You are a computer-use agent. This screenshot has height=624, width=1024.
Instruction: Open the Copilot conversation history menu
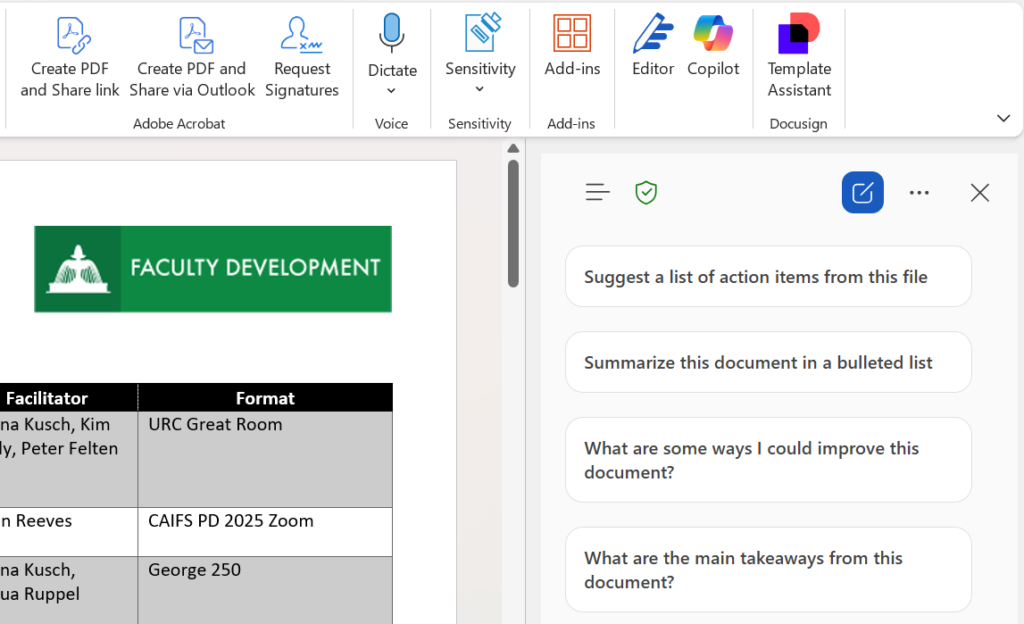[x=597, y=192]
